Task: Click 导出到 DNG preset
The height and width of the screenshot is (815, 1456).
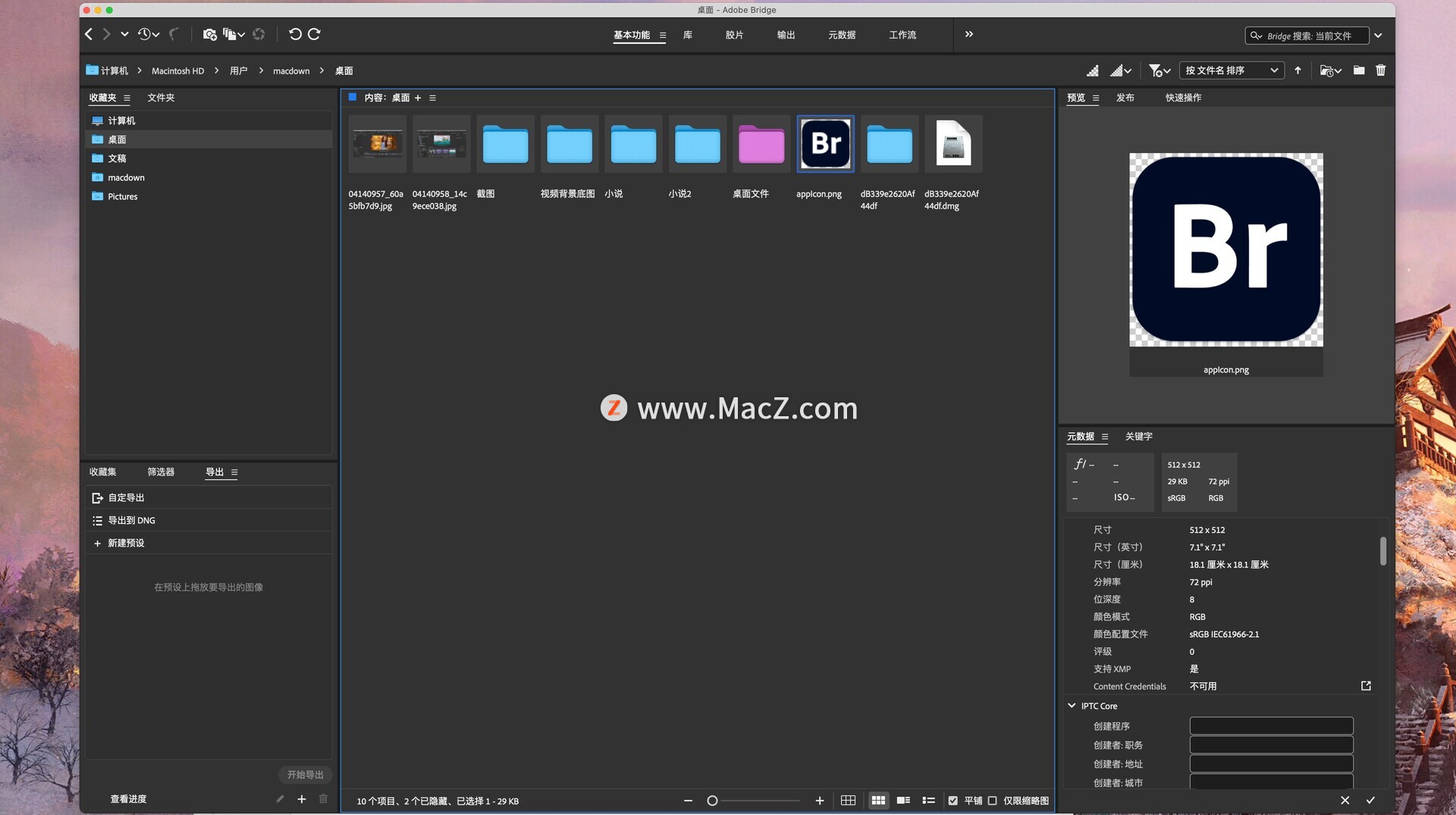Action: [x=209, y=520]
